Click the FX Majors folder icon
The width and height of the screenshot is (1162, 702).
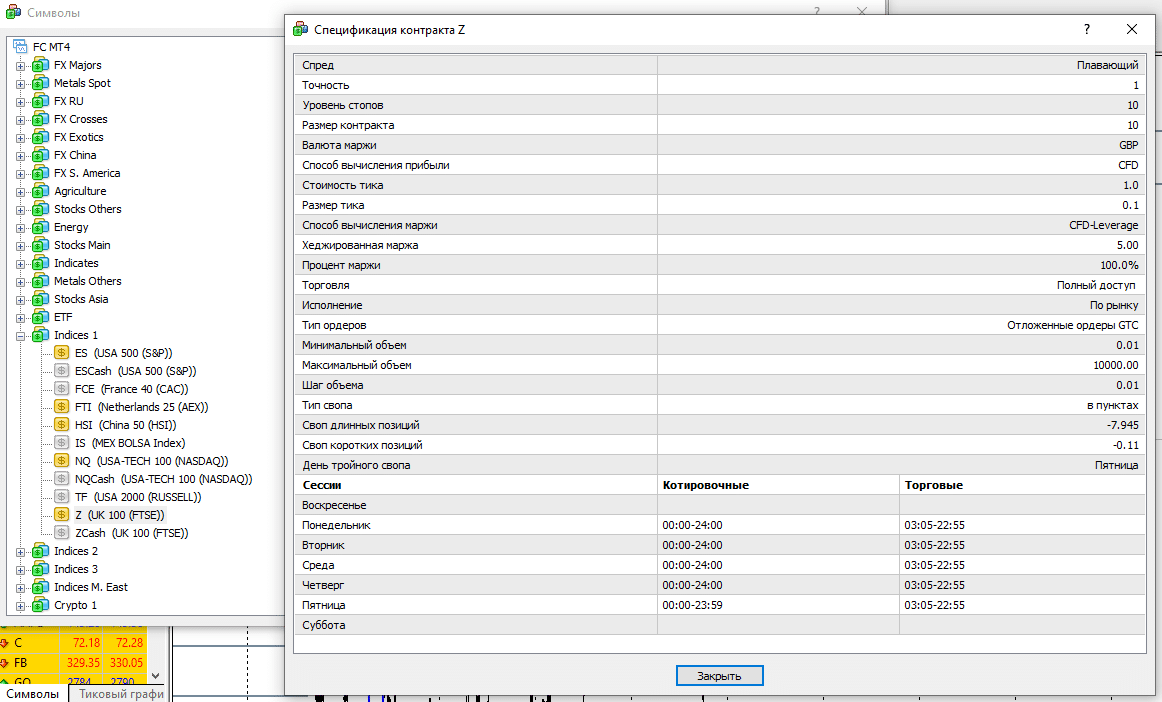pos(40,65)
